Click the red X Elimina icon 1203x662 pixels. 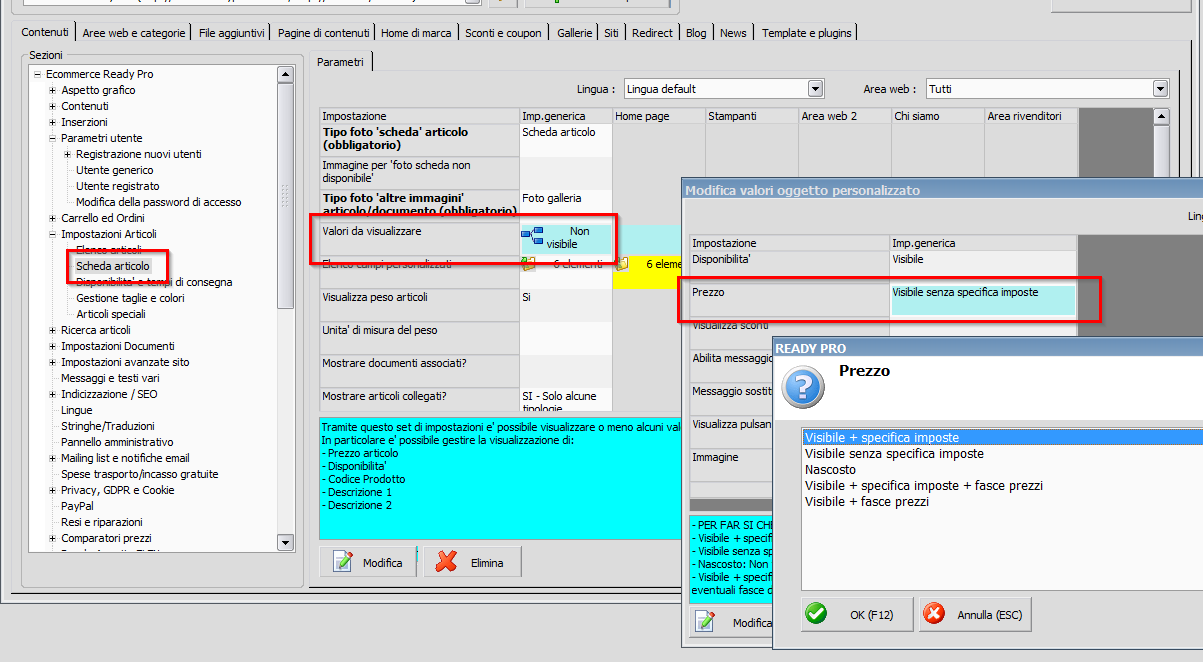(x=448, y=562)
